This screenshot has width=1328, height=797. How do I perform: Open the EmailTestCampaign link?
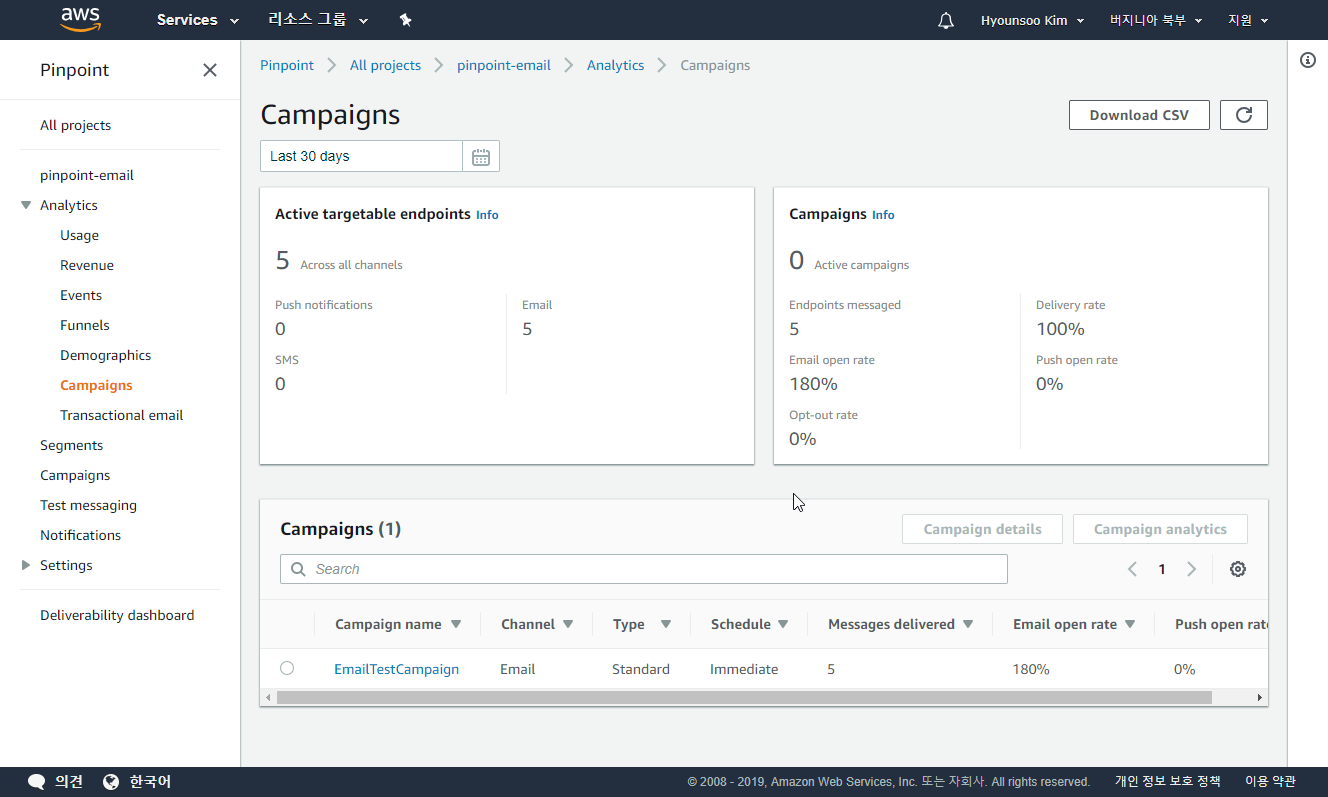point(396,669)
